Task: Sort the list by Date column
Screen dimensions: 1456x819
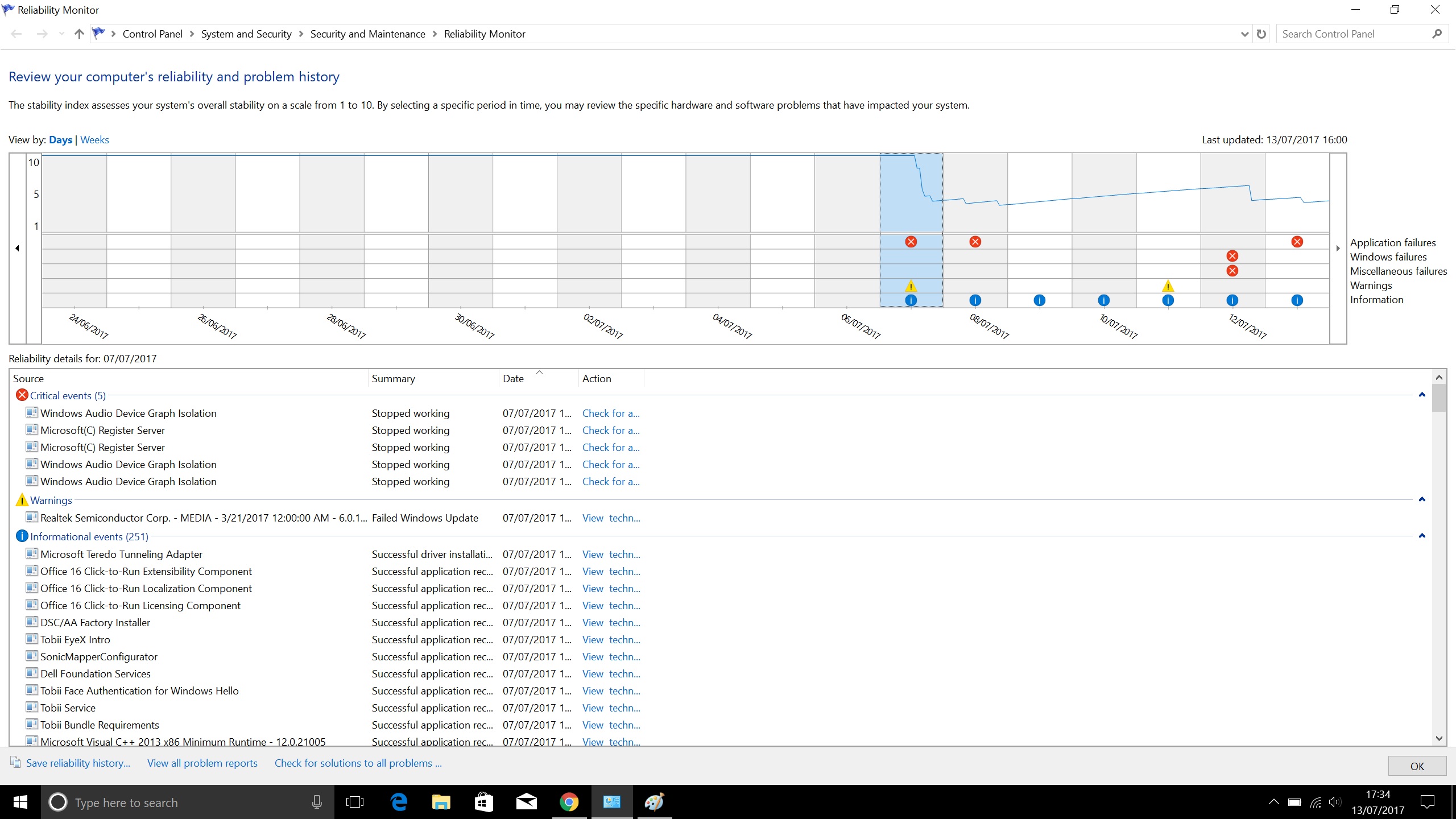Action: coord(538,379)
